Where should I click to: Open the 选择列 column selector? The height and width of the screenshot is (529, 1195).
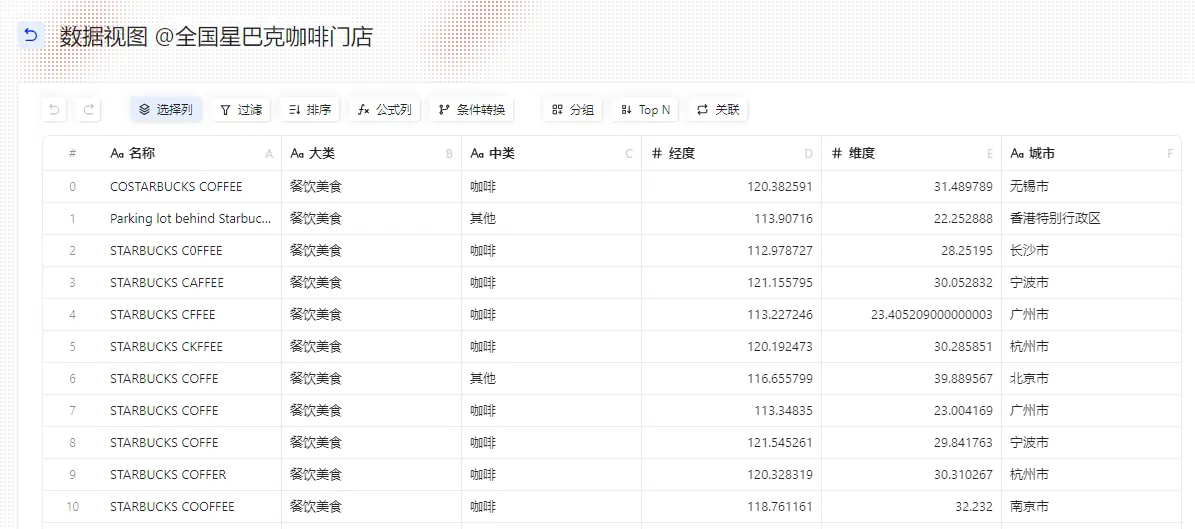click(x=165, y=110)
